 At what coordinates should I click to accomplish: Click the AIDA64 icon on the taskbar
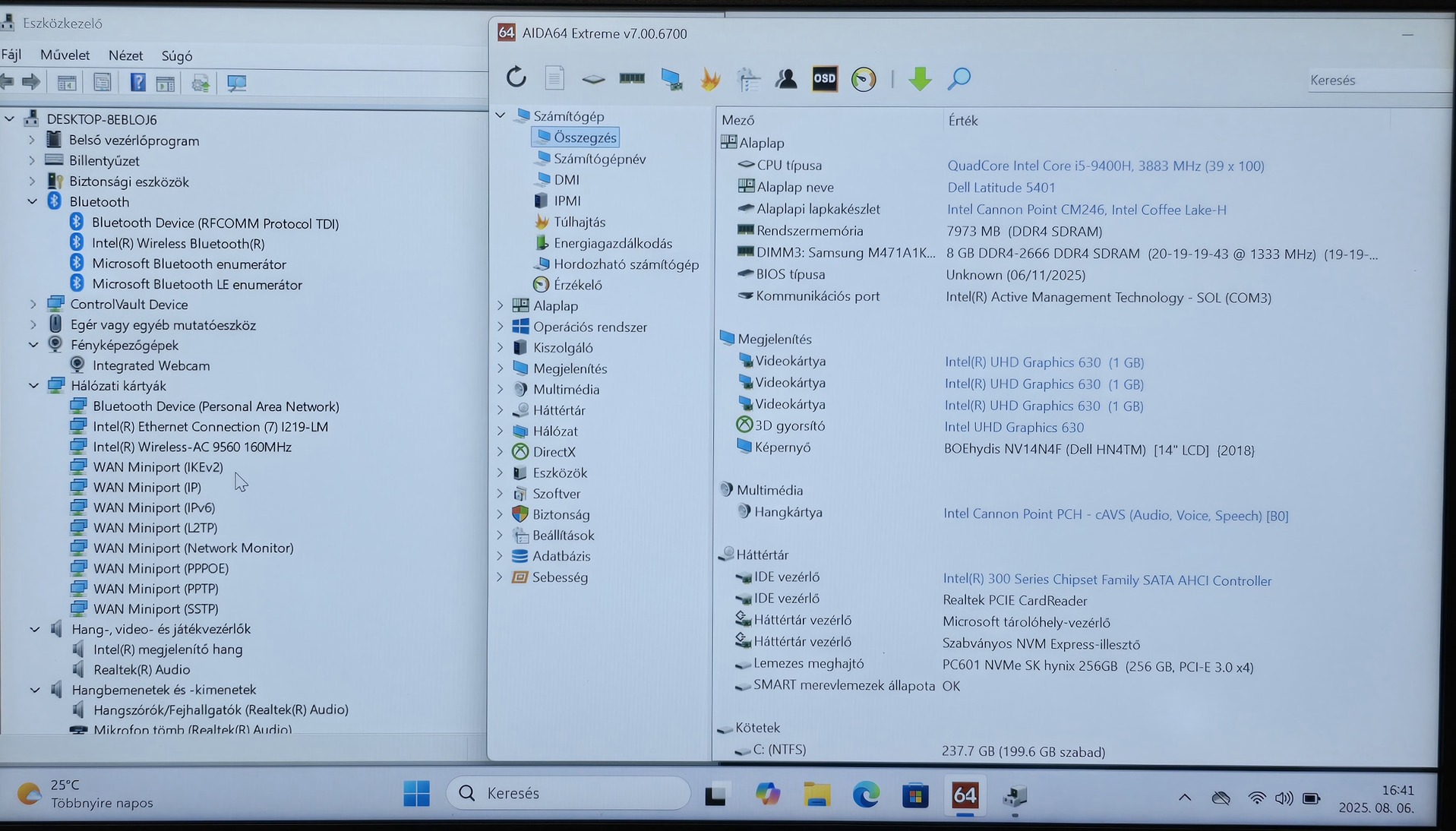click(x=965, y=795)
